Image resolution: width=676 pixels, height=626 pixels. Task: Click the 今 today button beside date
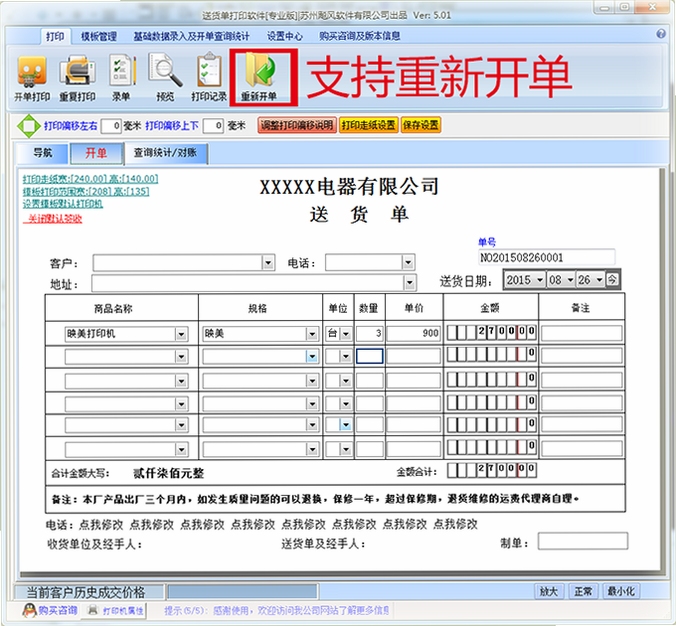click(x=612, y=280)
